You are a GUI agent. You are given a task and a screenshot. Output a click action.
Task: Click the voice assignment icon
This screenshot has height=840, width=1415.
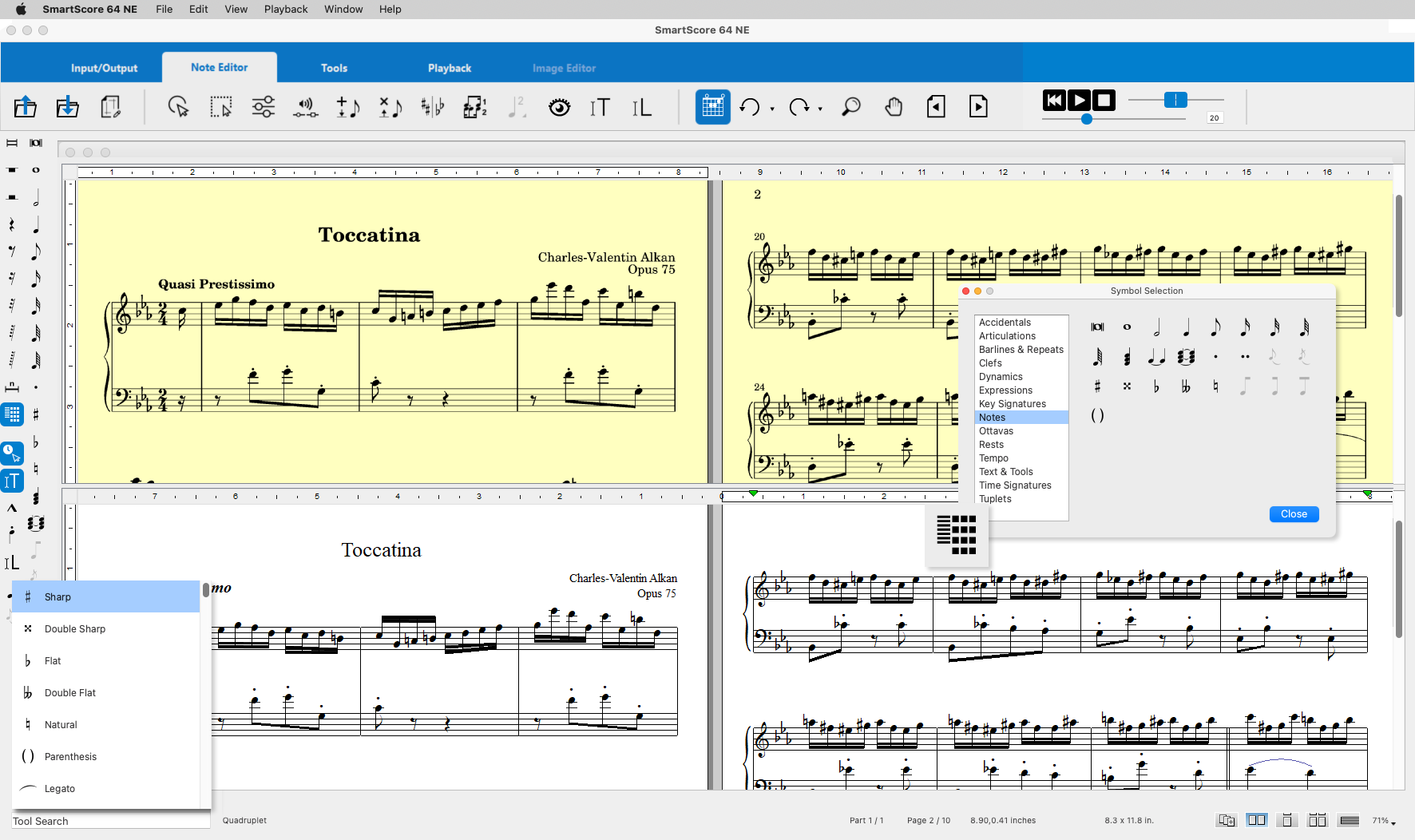[475, 106]
